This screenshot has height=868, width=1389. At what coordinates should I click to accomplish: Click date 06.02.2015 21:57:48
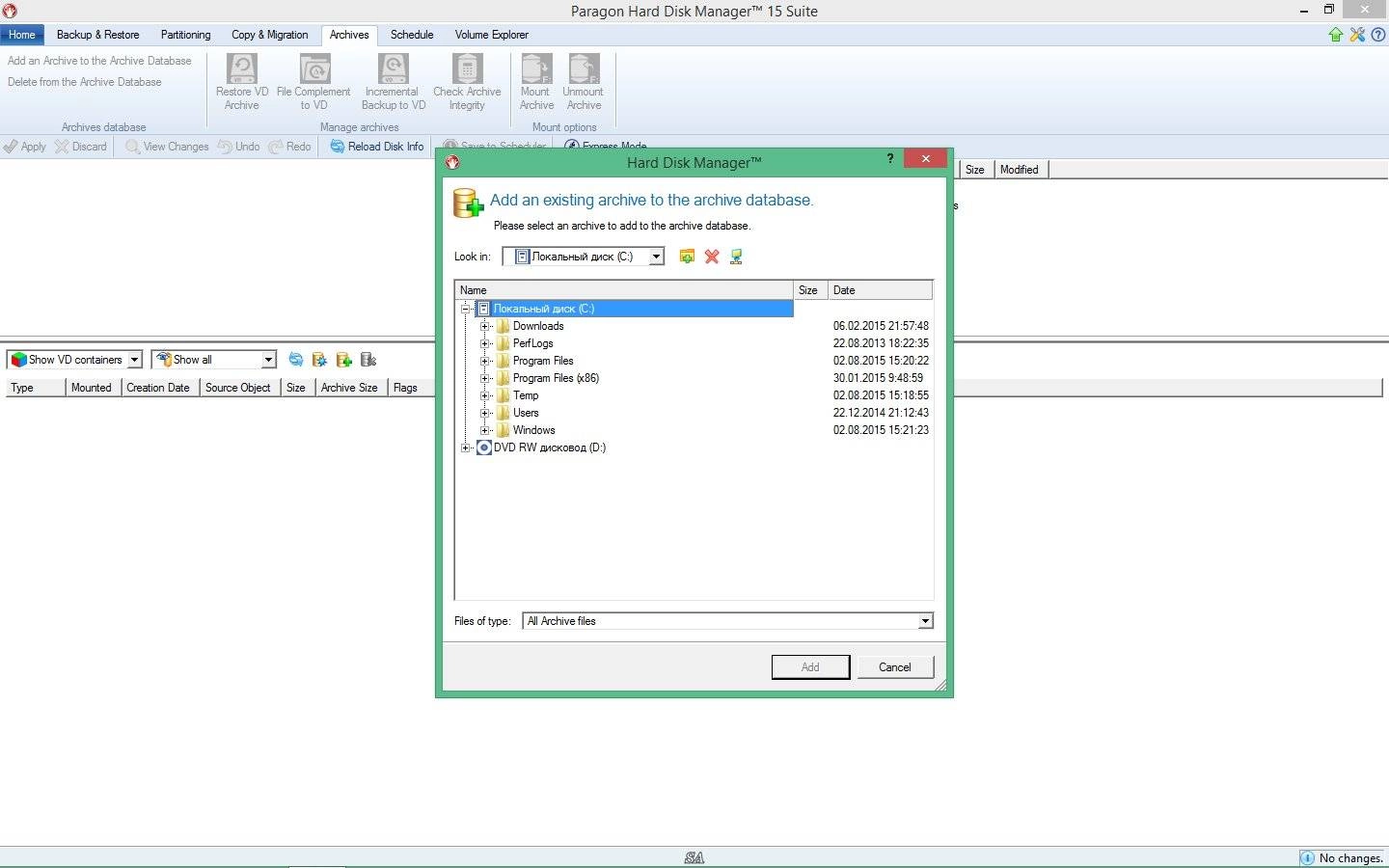pyautogui.click(x=881, y=326)
